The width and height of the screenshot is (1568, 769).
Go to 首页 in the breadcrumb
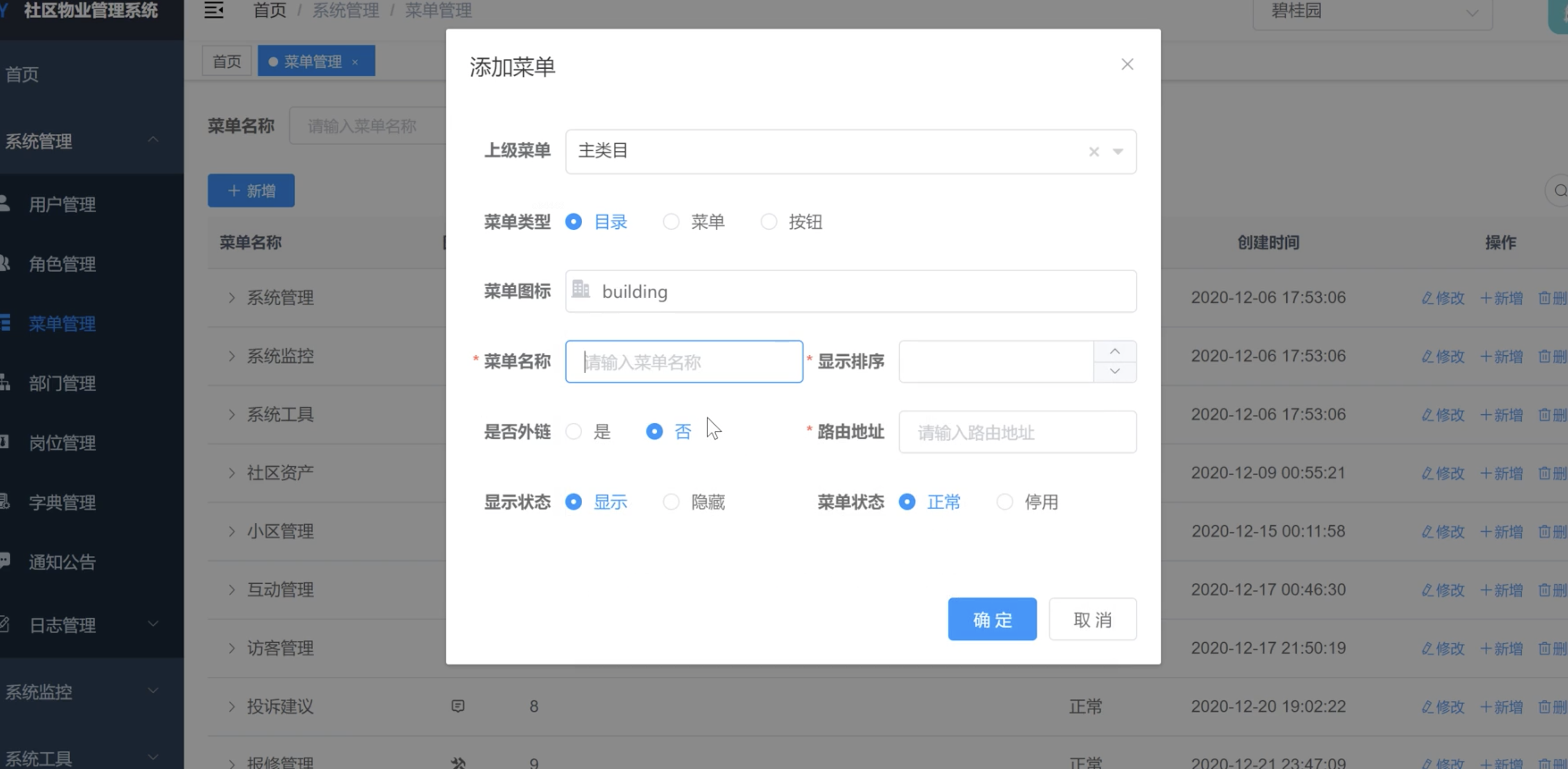pyautogui.click(x=270, y=10)
